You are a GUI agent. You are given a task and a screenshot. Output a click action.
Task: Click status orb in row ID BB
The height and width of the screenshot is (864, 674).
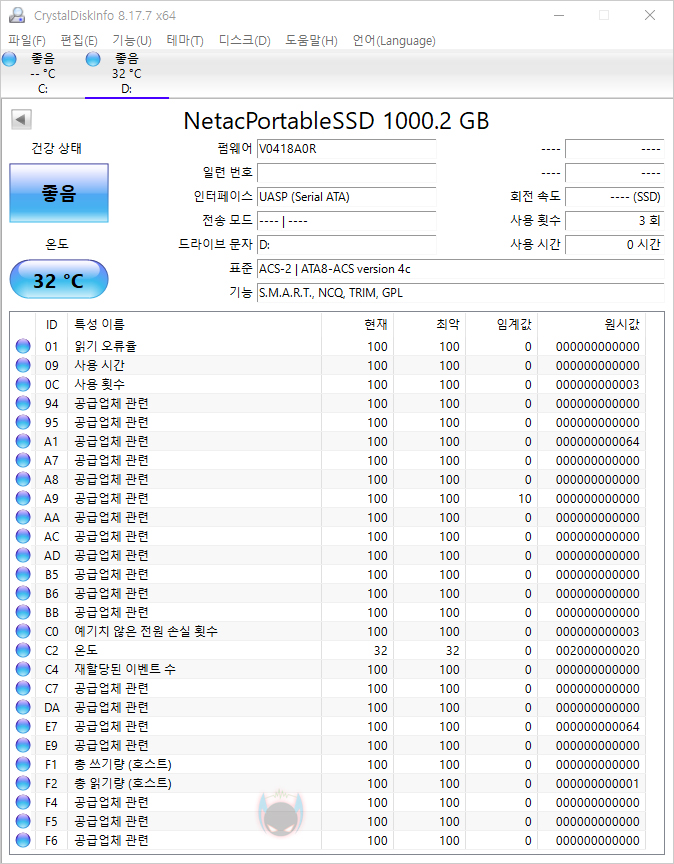click(x=23, y=613)
